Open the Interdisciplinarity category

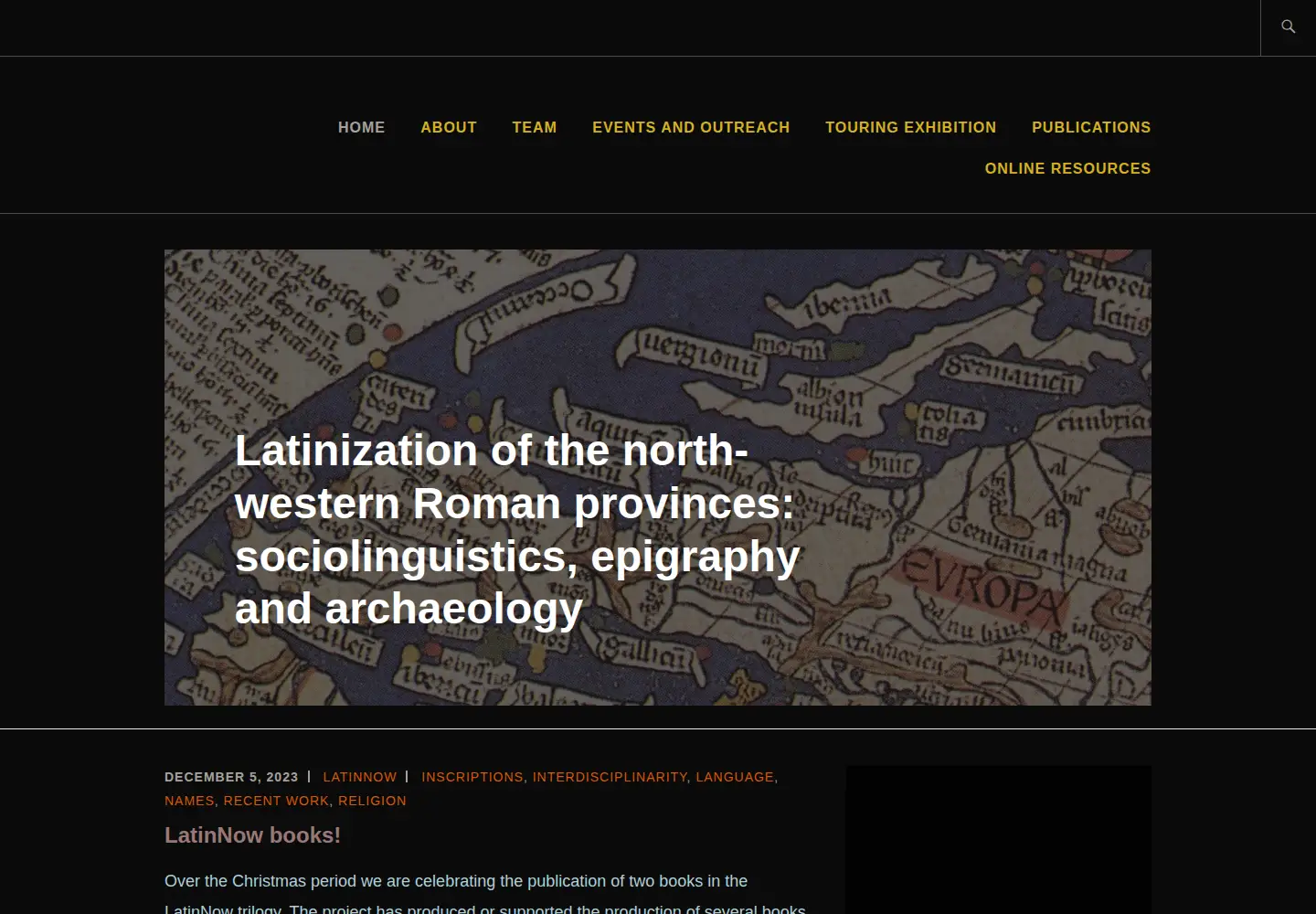(x=610, y=777)
